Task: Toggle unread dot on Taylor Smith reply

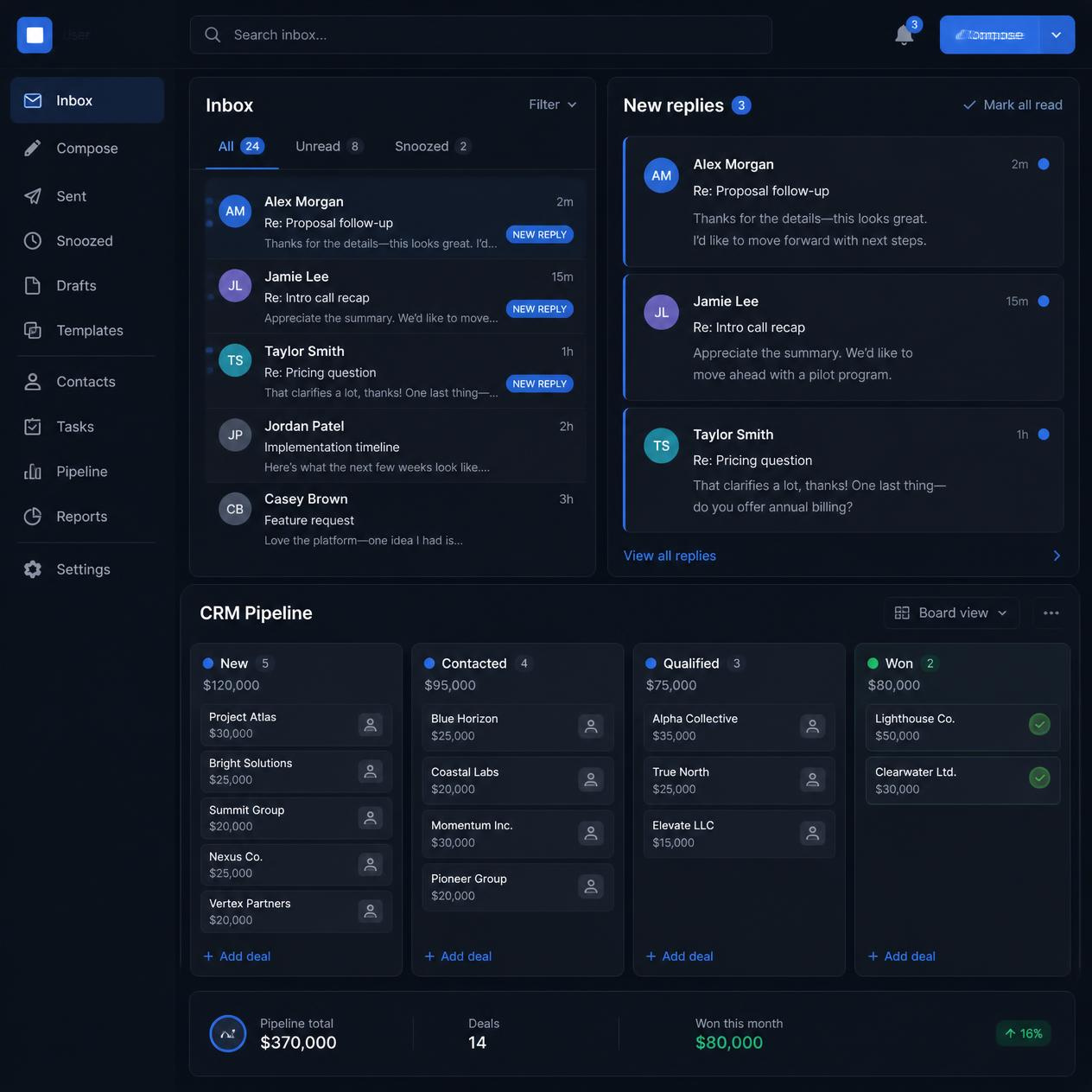Action: point(1044,435)
